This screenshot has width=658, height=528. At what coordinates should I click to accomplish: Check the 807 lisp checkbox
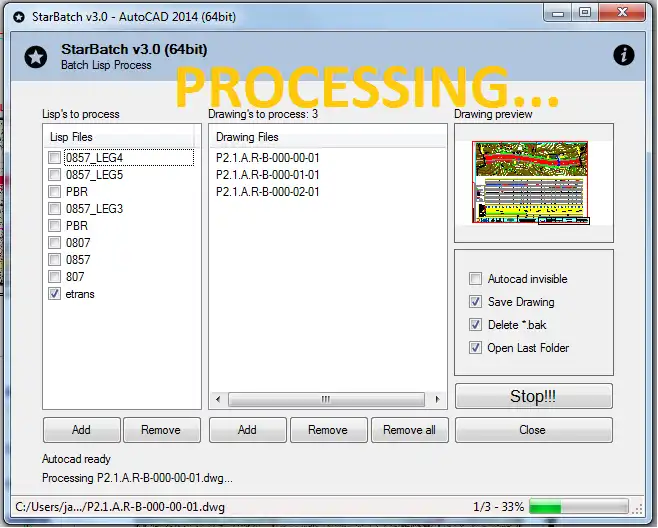[54, 277]
